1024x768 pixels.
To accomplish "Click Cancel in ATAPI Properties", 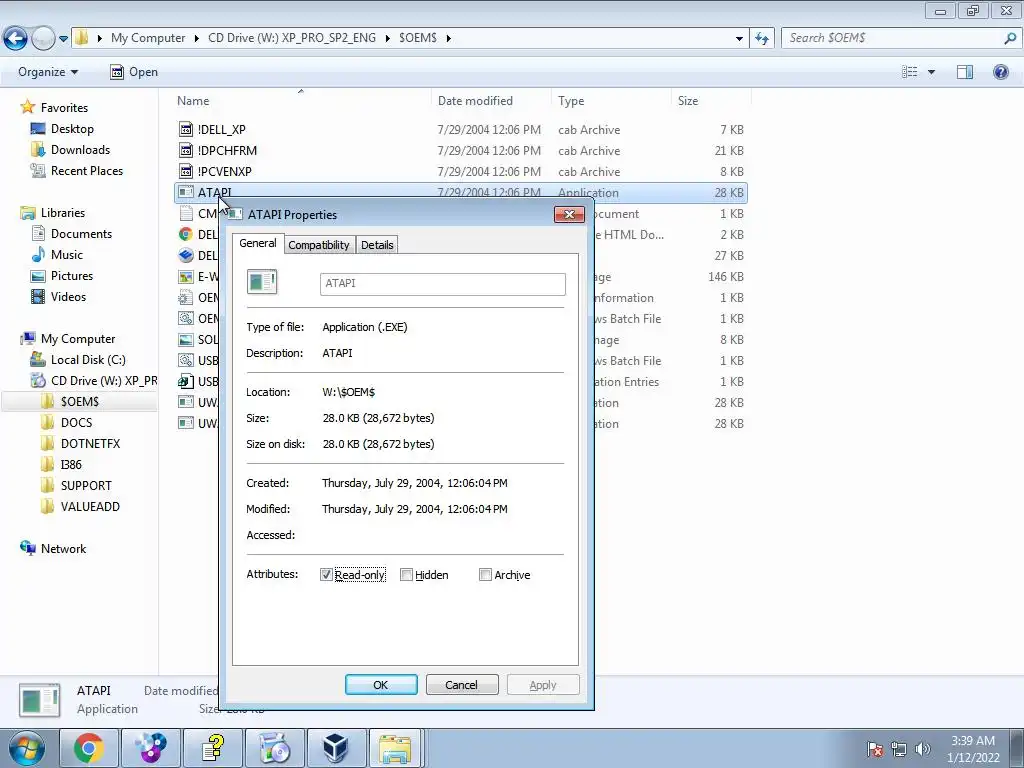I will click(x=462, y=685).
